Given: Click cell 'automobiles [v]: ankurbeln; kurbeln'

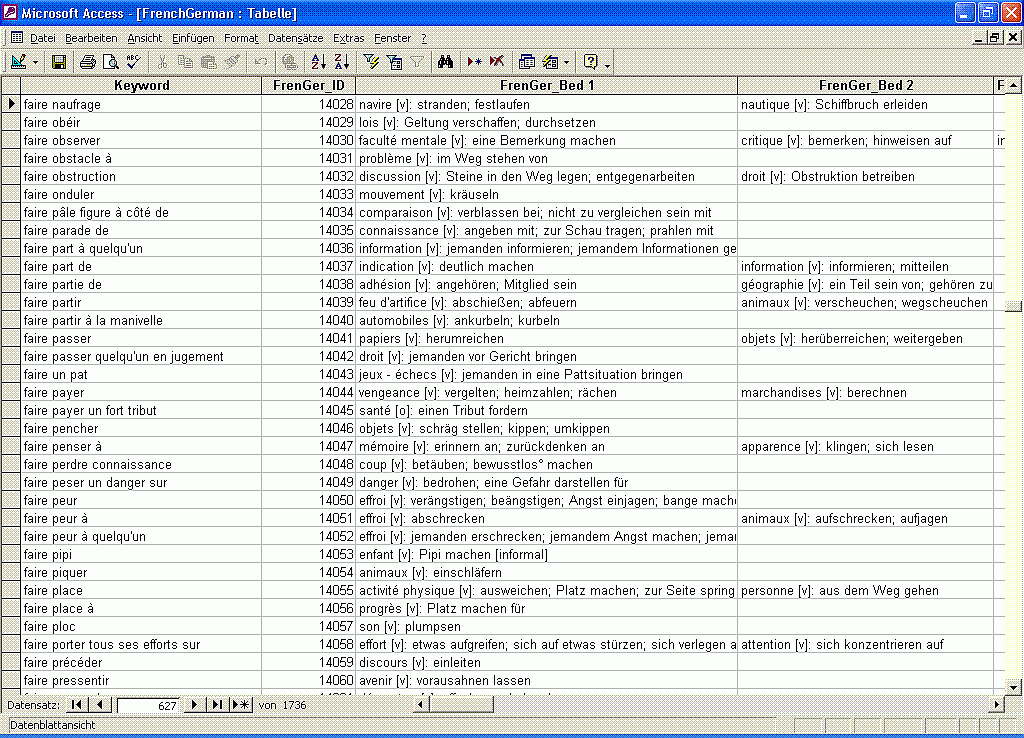Looking at the screenshot, I should 547,321.
